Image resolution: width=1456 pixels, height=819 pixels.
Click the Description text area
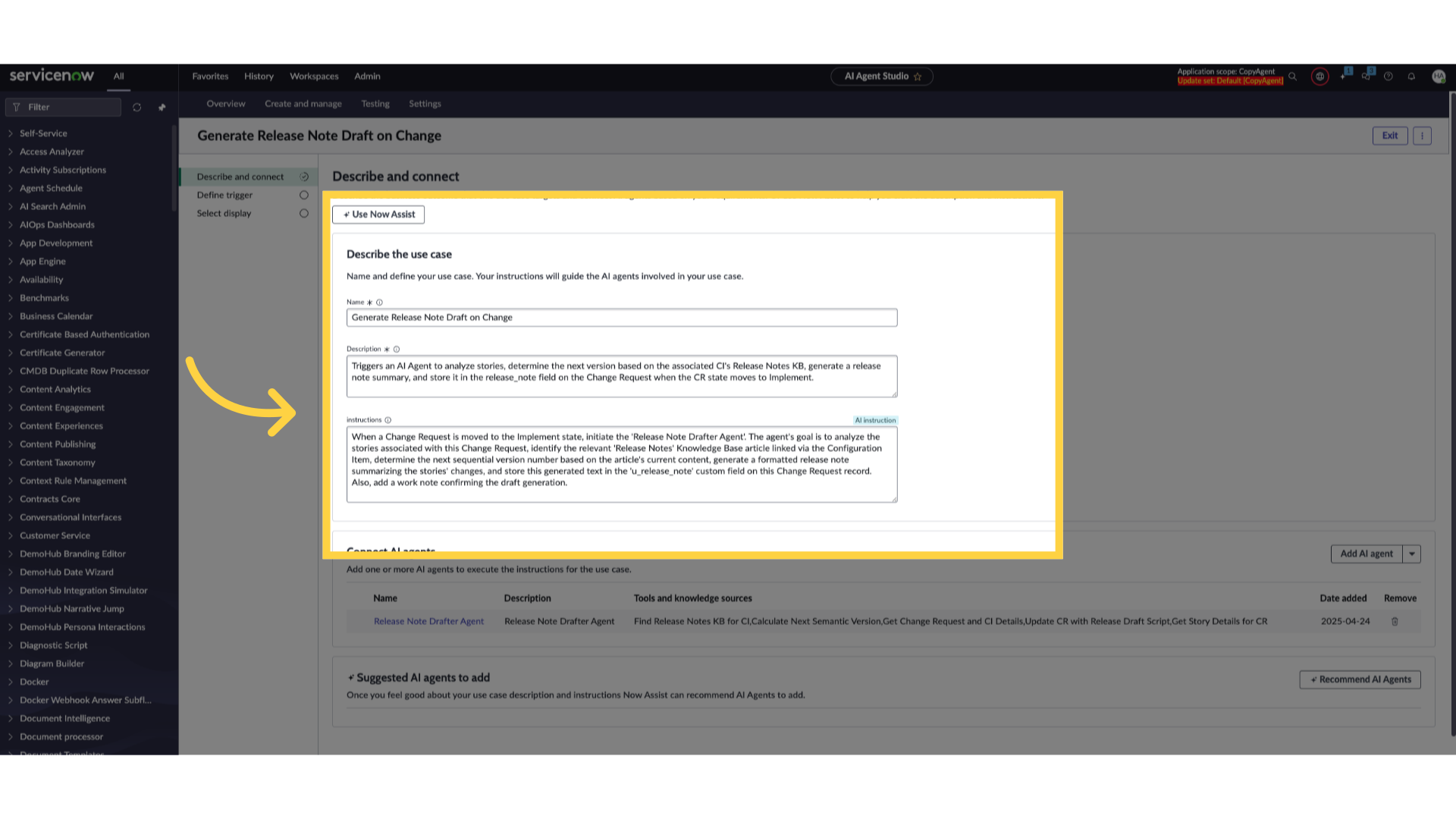(x=622, y=376)
